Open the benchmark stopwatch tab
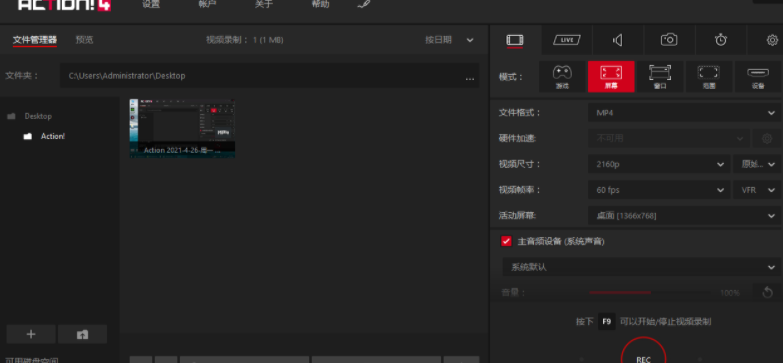 (721, 40)
